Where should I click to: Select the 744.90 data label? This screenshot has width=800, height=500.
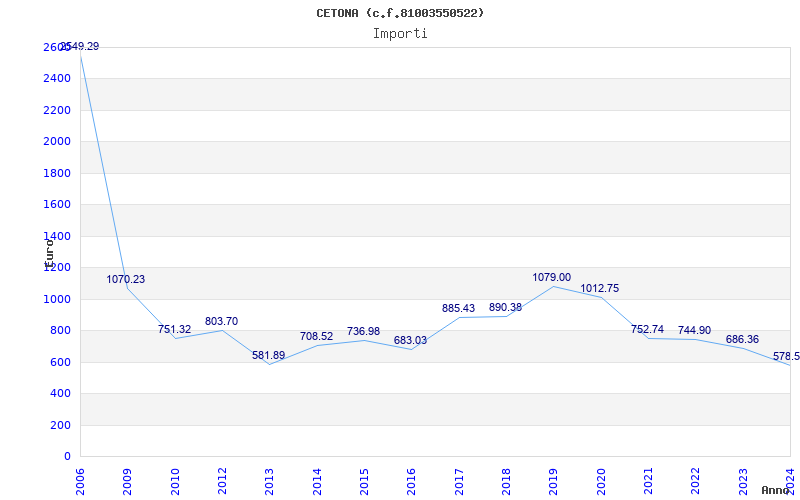pos(694,331)
